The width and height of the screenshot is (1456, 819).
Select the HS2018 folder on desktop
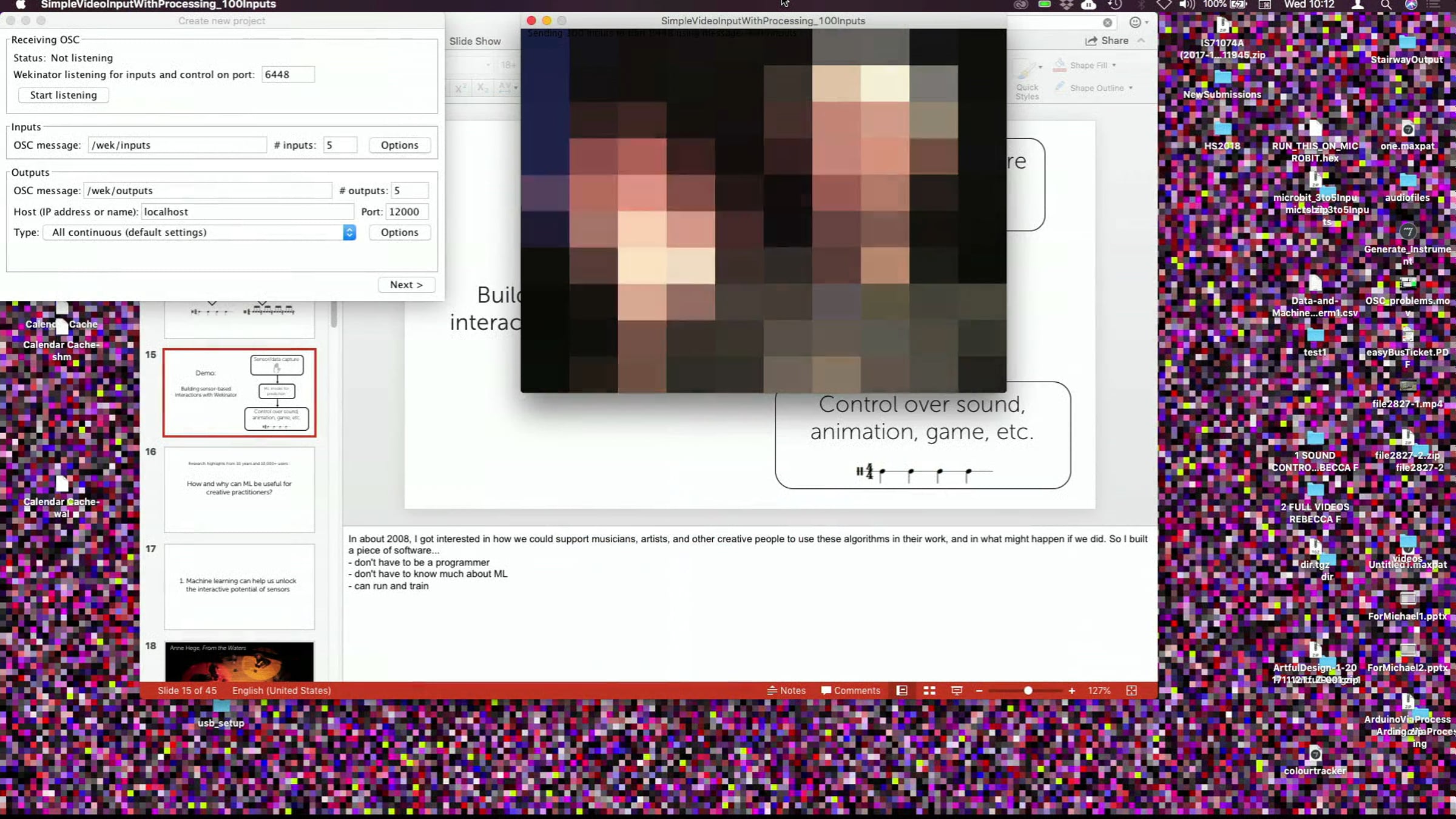point(1222,136)
